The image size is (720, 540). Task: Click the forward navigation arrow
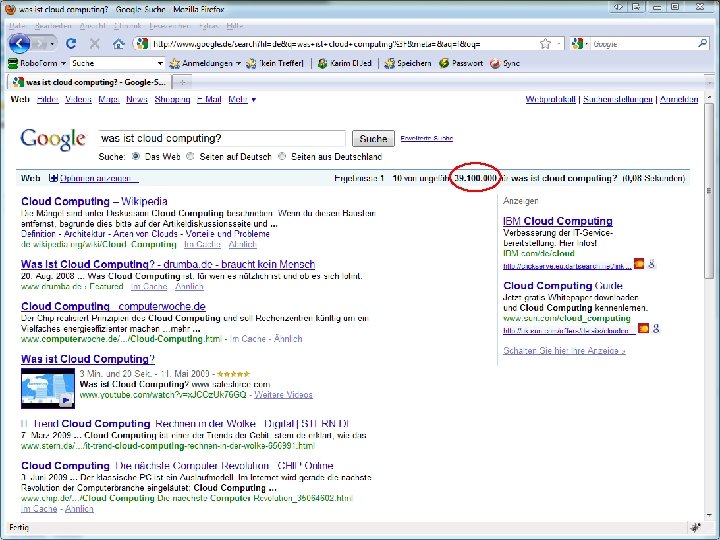coord(39,44)
